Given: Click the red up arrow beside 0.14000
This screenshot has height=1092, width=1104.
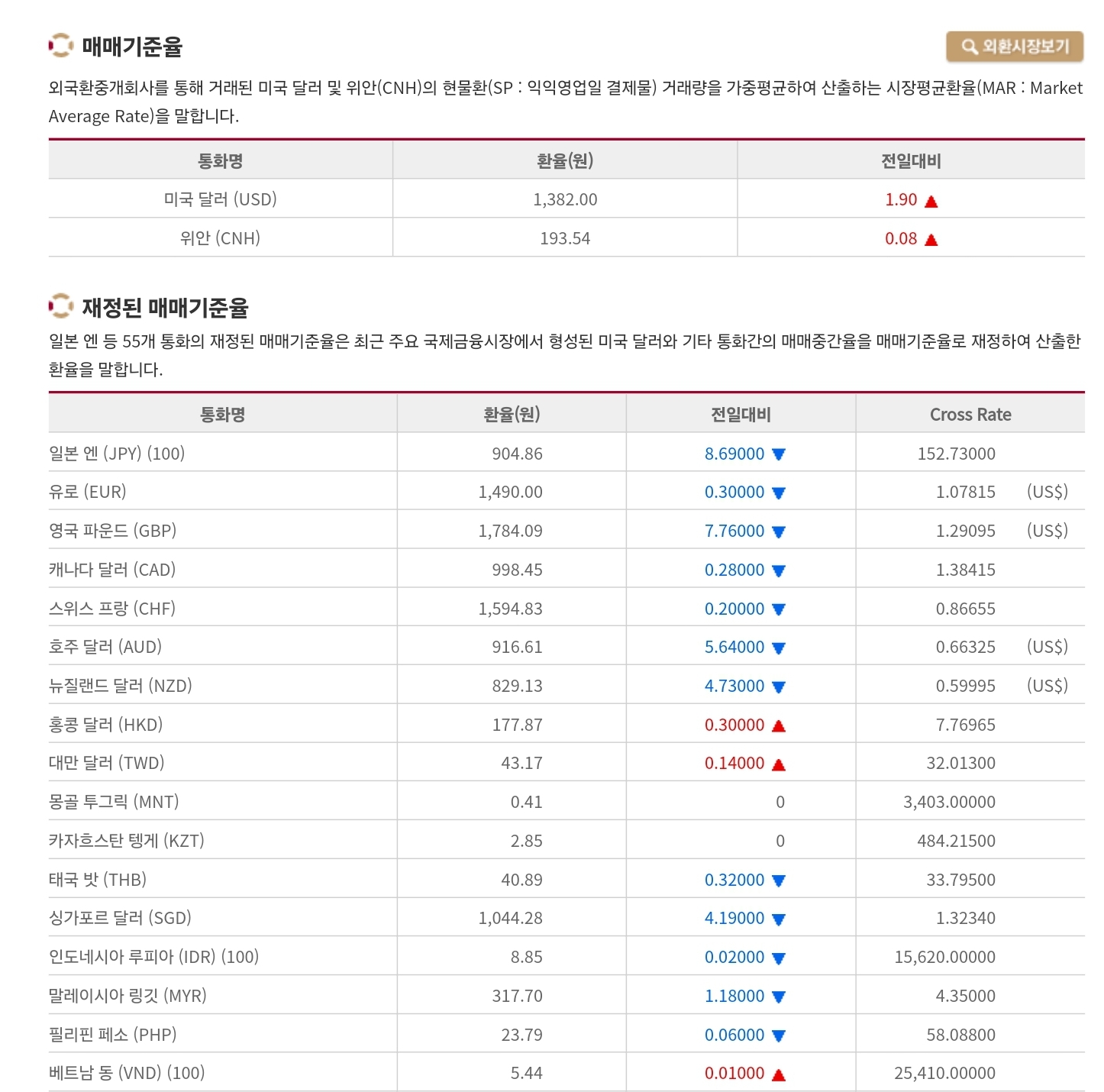Looking at the screenshot, I should 779,764.
